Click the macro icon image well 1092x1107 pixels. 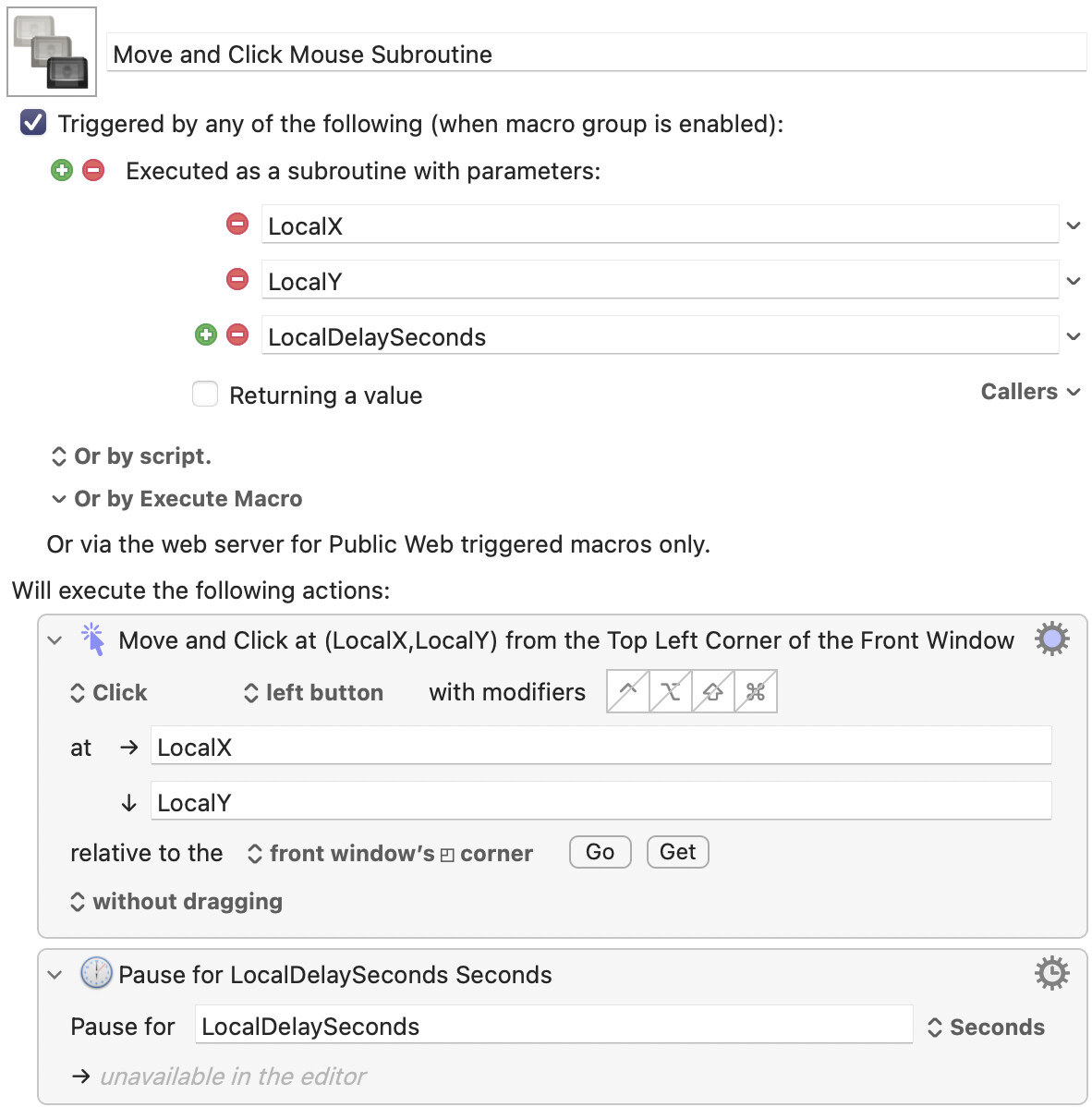pyautogui.click(x=52, y=52)
